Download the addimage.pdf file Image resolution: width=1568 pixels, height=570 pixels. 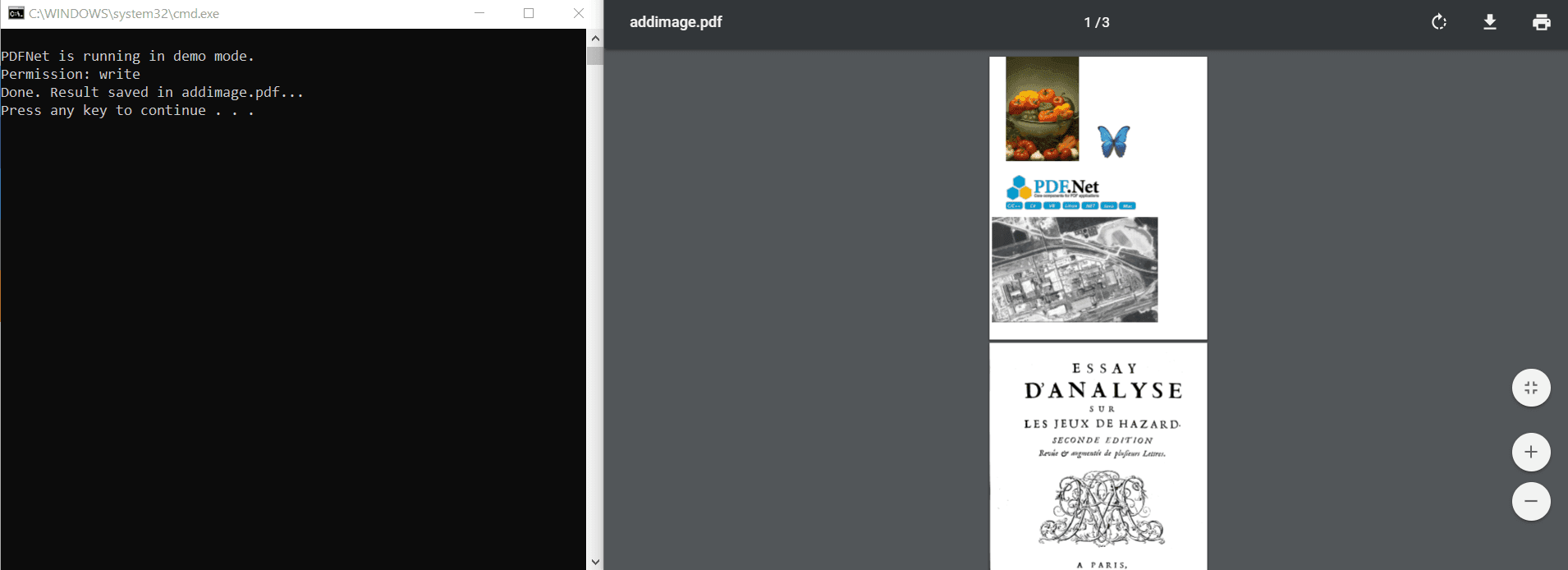pos(1490,22)
